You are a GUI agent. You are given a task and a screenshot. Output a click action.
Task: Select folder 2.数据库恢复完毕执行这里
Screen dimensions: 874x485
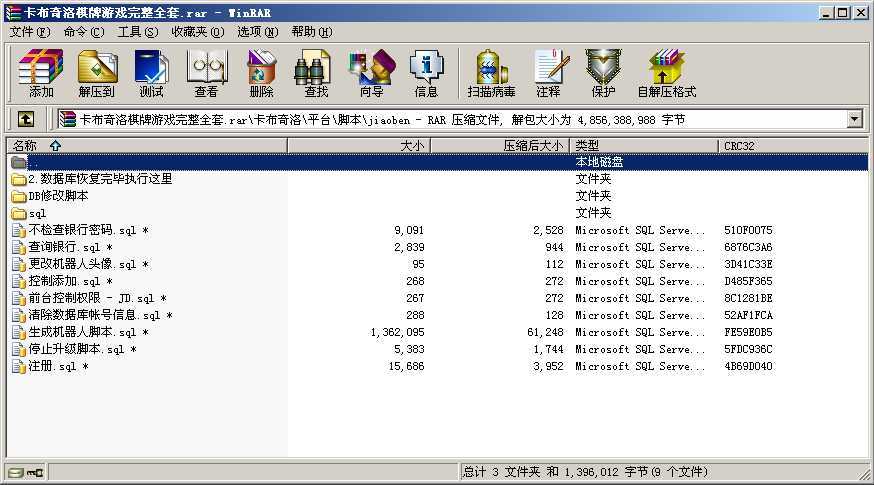[92, 179]
